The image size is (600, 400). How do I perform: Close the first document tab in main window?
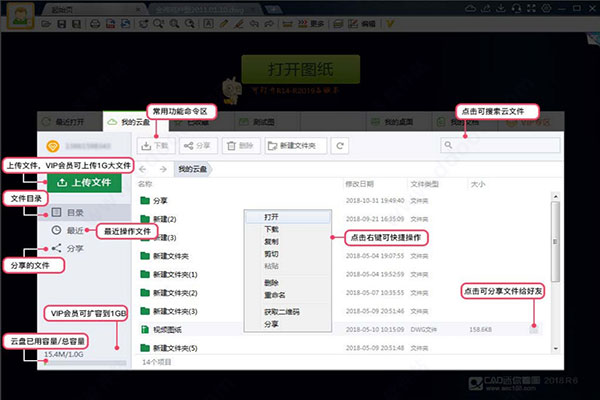pyautogui.click(x=139, y=10)
